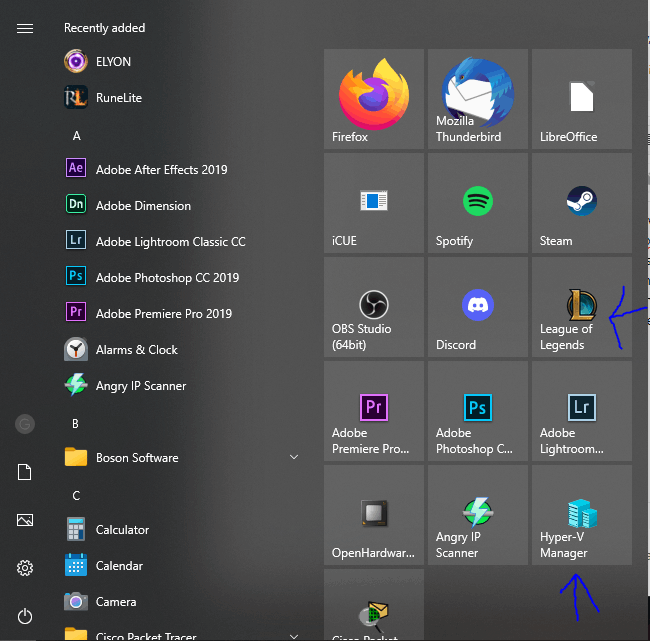Open ELYON from recently added list
The height and width of the screenshot is (641, 650).
tap(182, 61)
